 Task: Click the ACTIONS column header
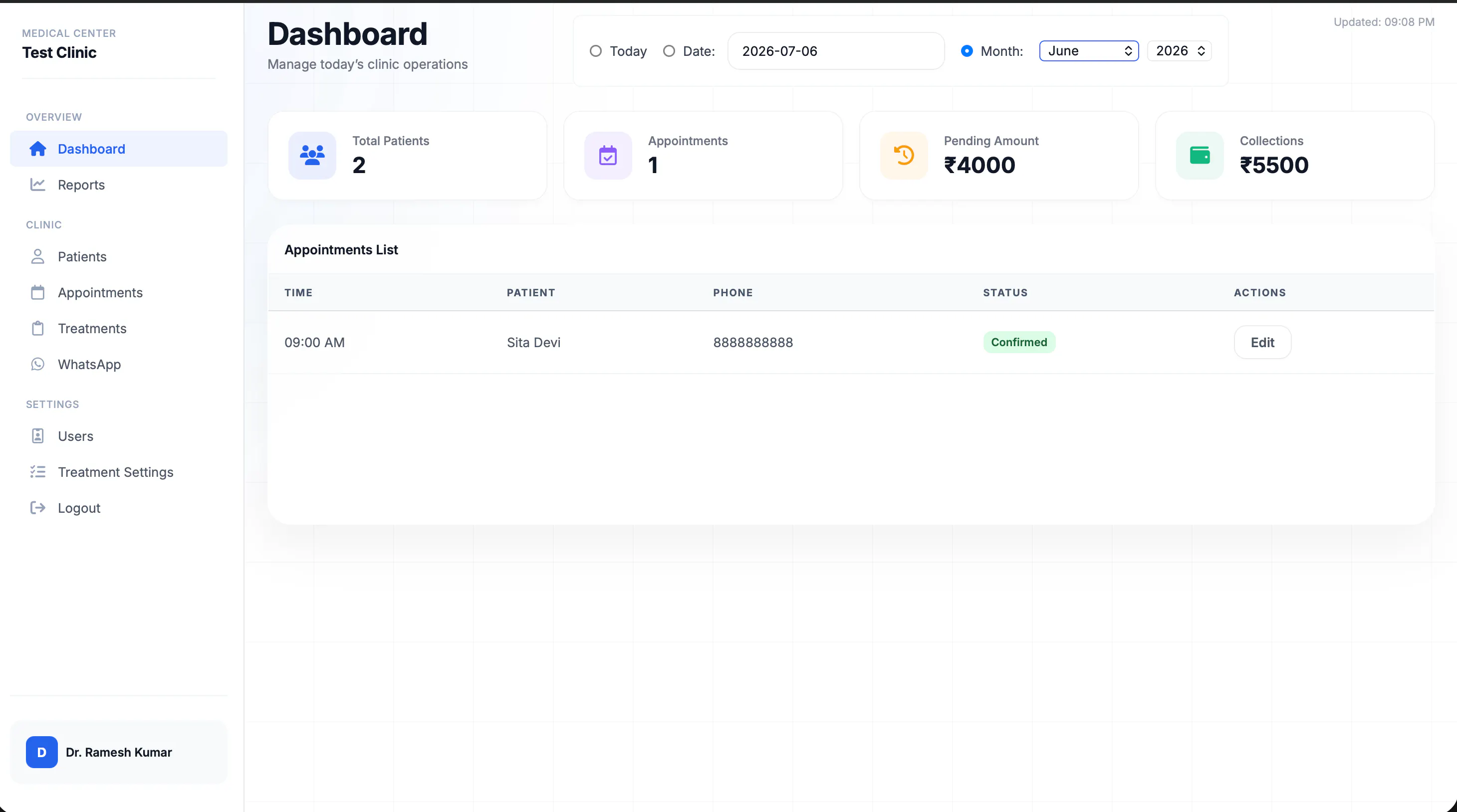pyautogui.click(x=1259, y=292)
